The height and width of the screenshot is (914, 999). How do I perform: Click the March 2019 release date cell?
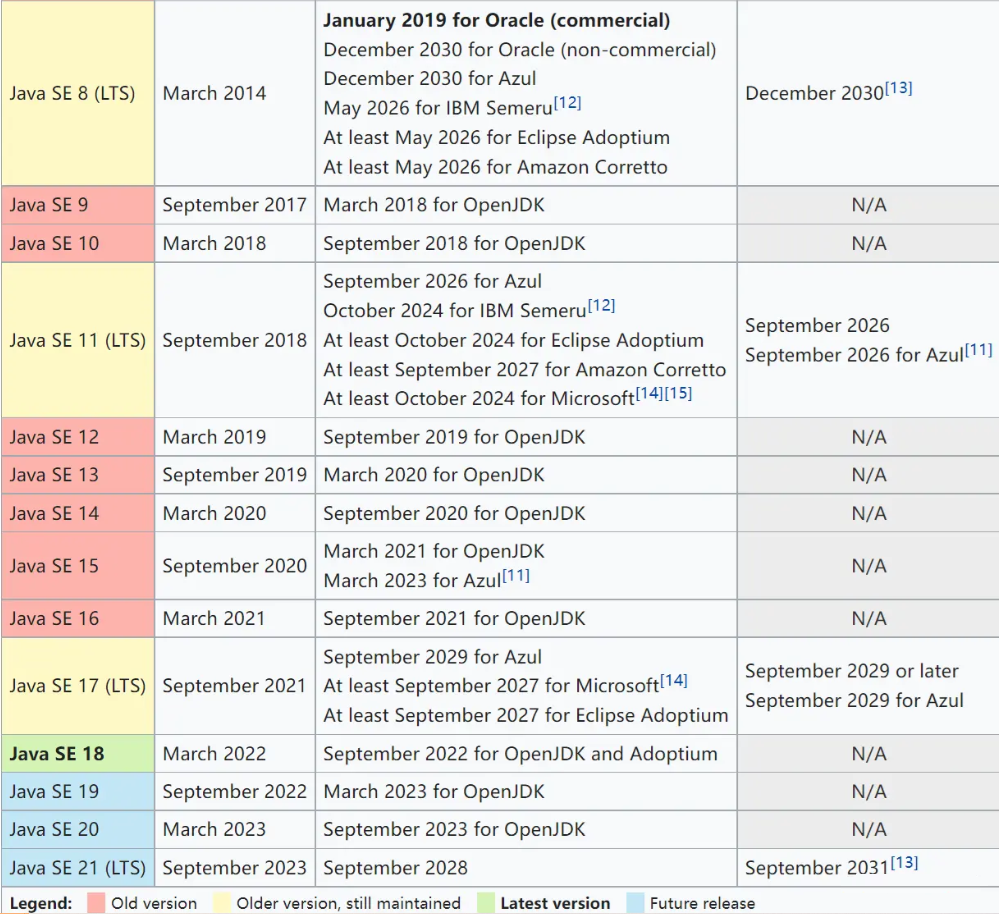point(234,437)
